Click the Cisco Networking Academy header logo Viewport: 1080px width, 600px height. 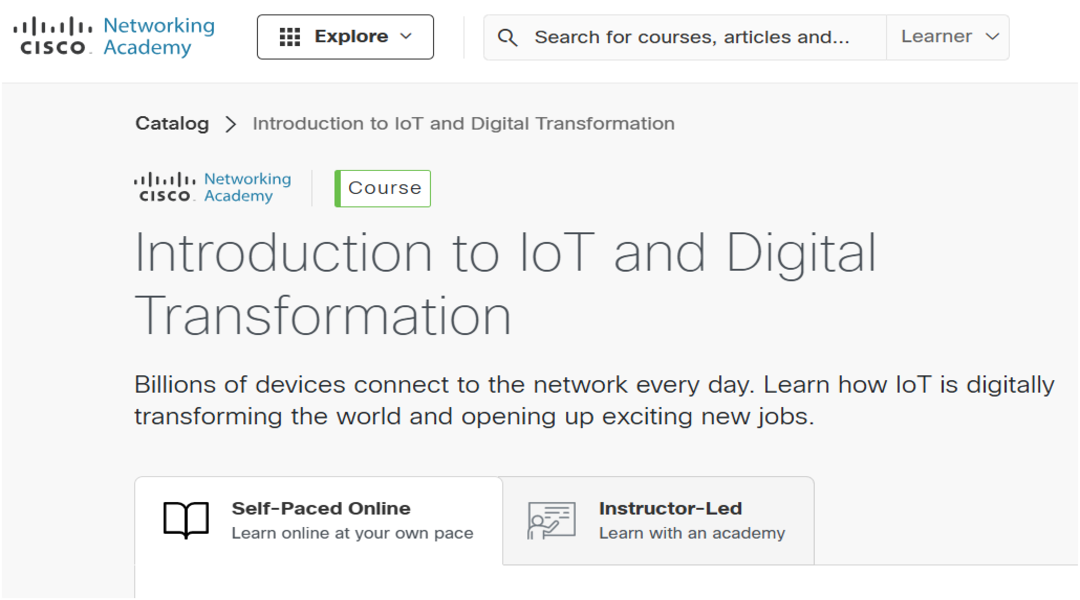(114, 37)
